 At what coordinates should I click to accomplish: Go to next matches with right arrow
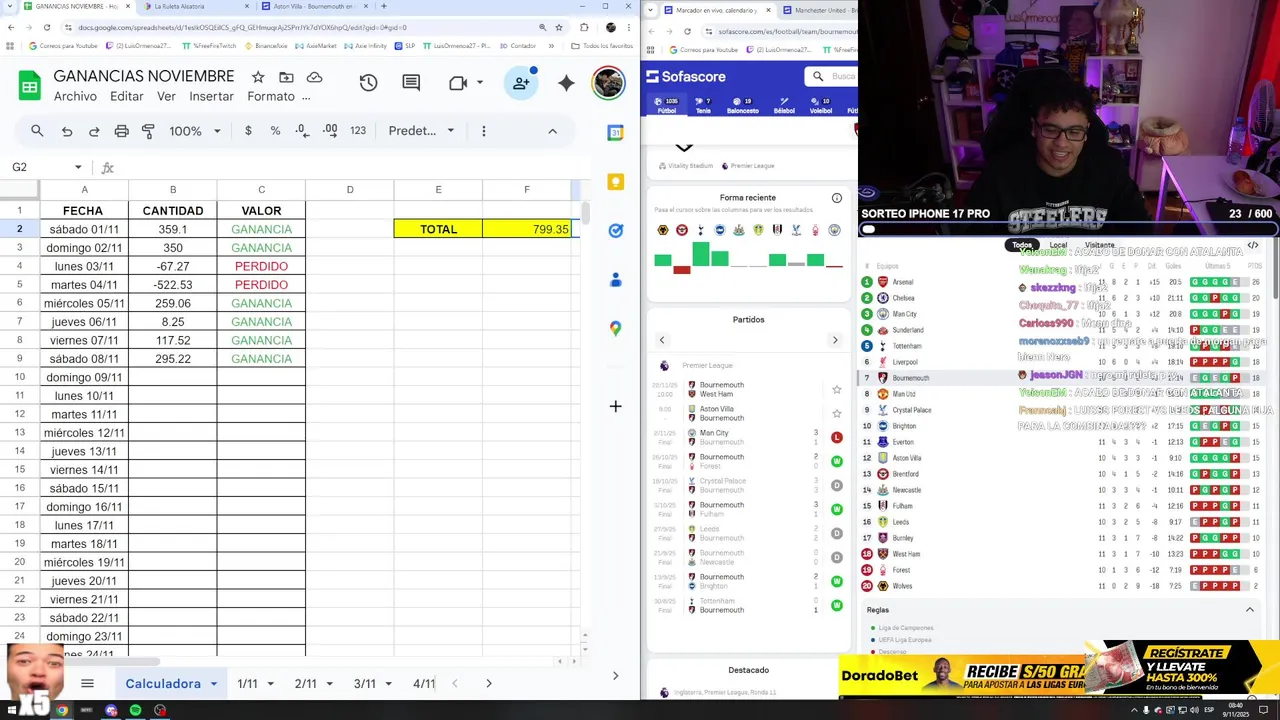835,340
